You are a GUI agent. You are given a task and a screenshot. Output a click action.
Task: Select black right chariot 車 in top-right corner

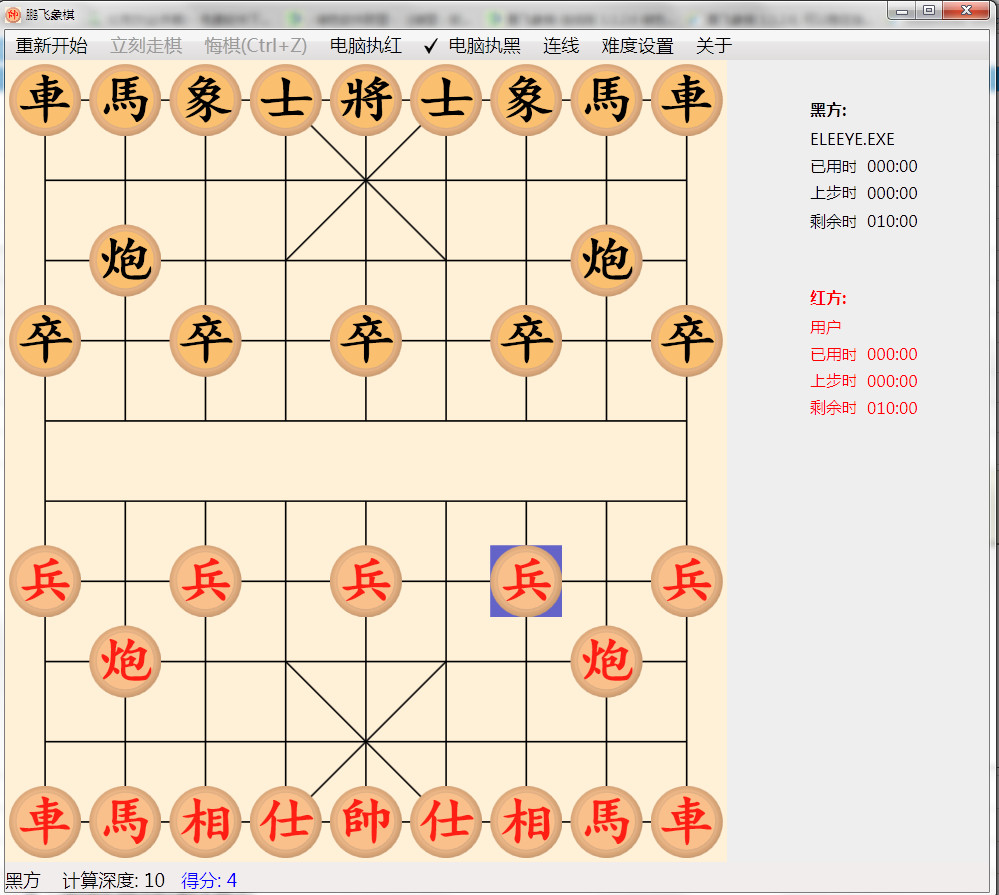pos(687,99)
